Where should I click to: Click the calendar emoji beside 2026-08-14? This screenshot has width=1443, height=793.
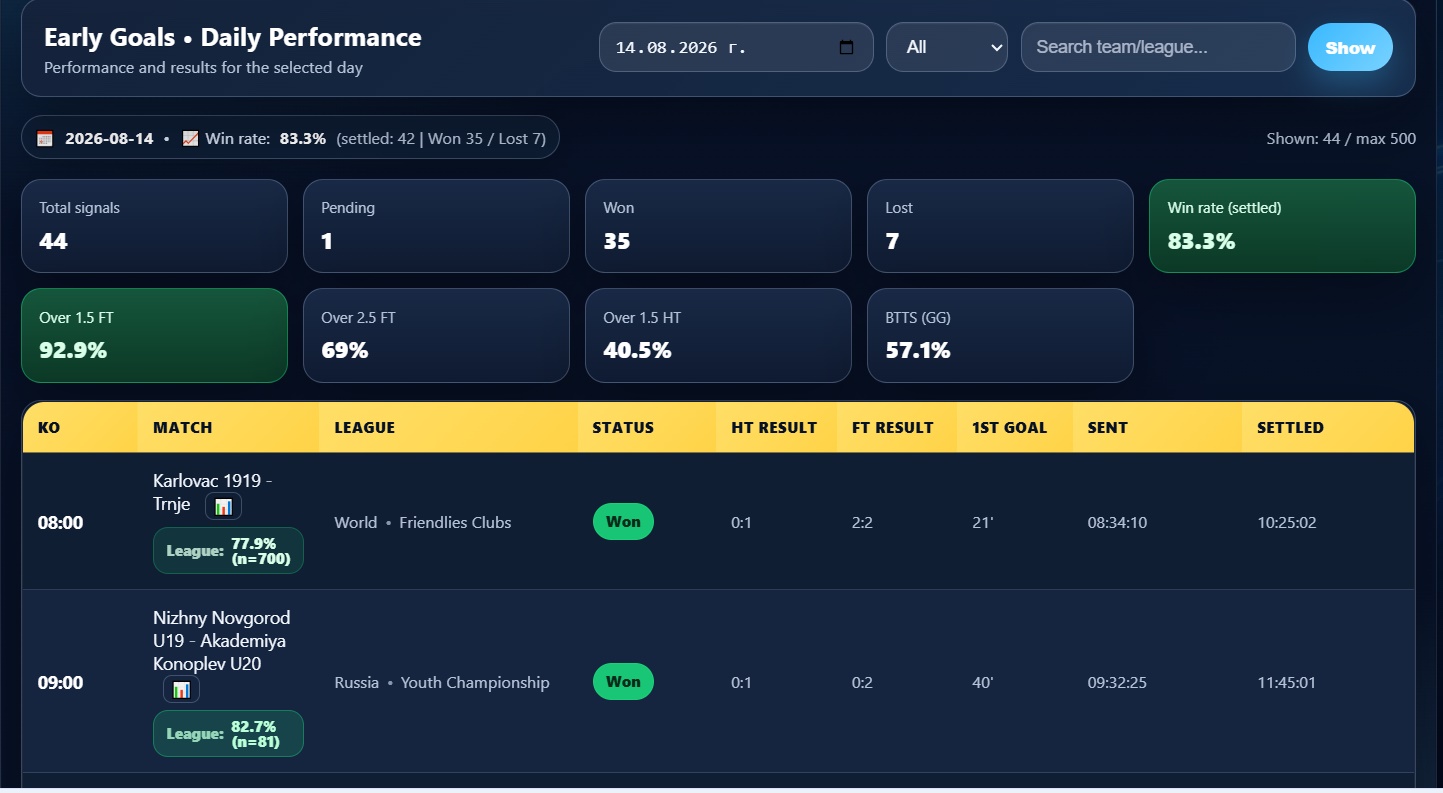pos(45,138)
